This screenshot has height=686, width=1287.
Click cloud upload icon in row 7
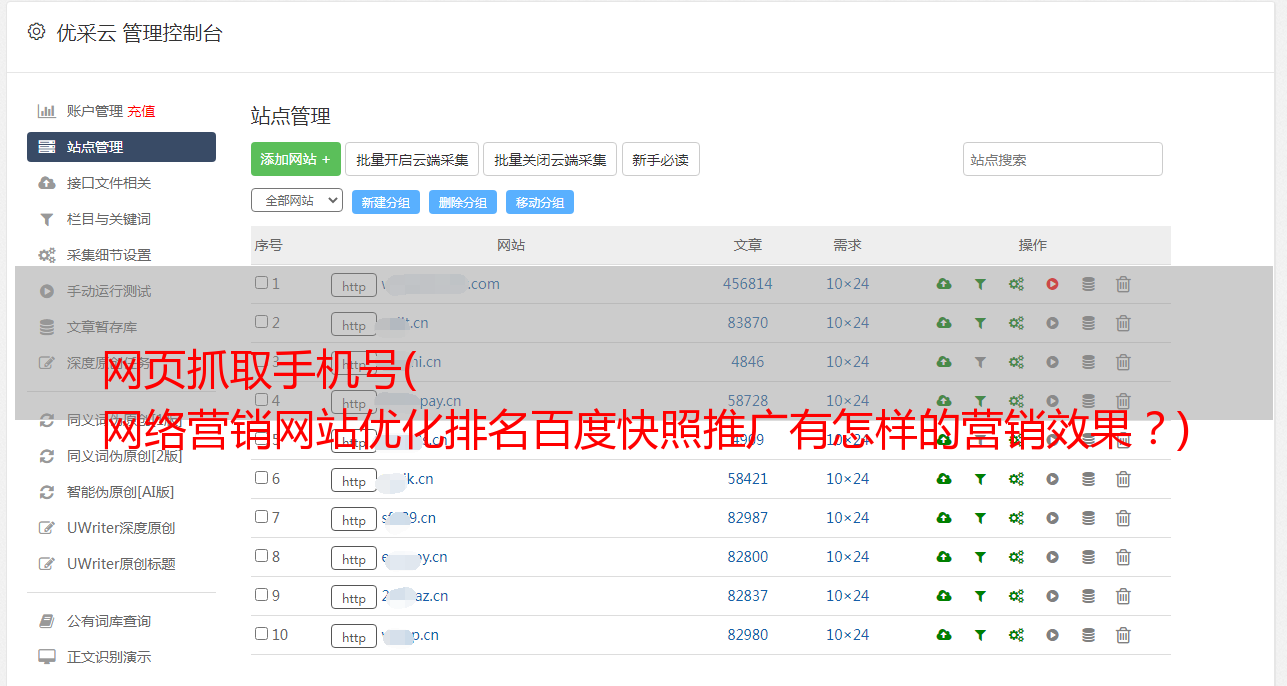tap(944, 518)
